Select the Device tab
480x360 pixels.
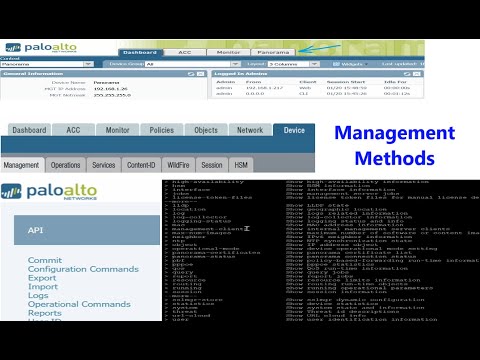click(x=294, y=130)
